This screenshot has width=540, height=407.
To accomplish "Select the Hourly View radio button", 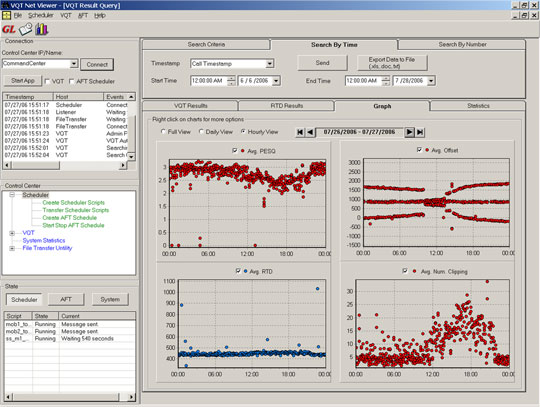I will pos(243,132).
